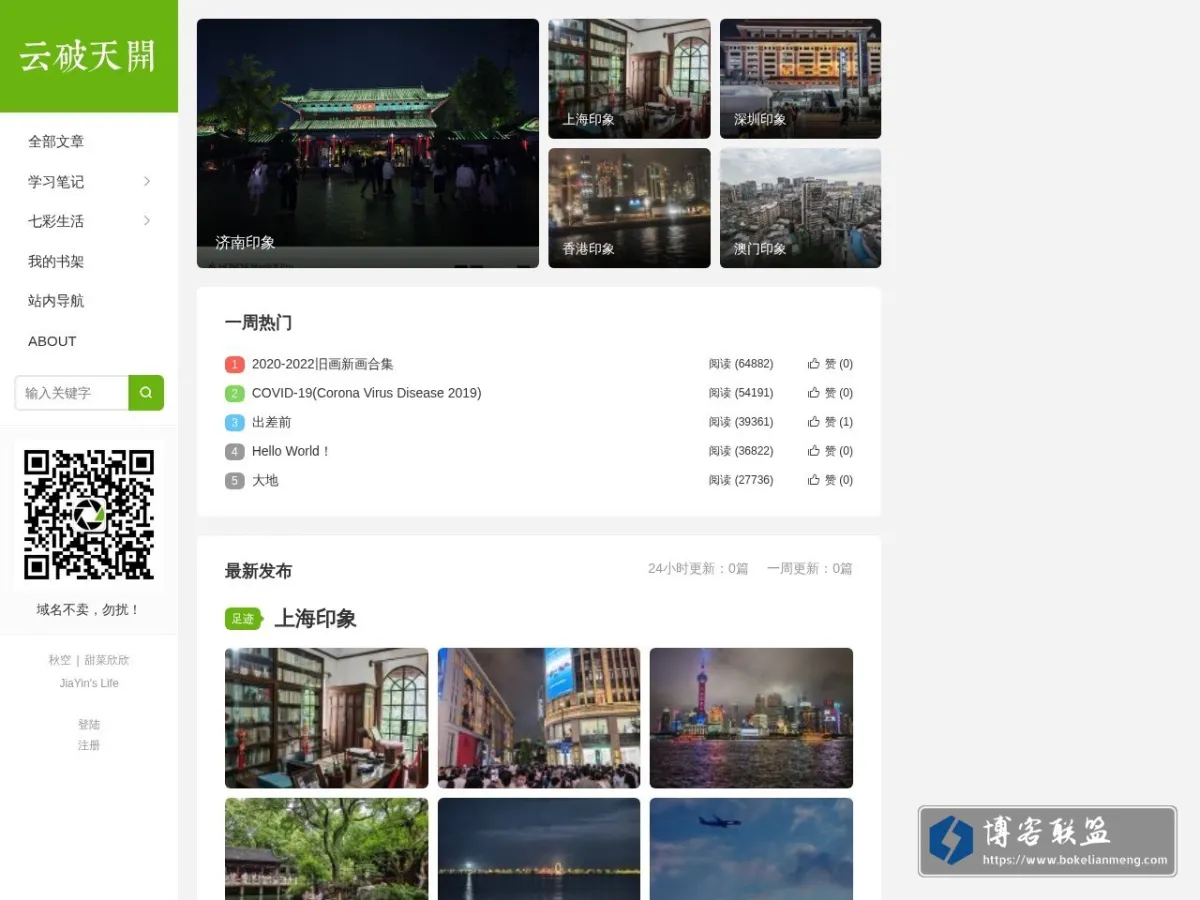Screen dimensions: 1200x900
Task: Click the JiaYin's Life link
Action: click(x=89, y=683)
